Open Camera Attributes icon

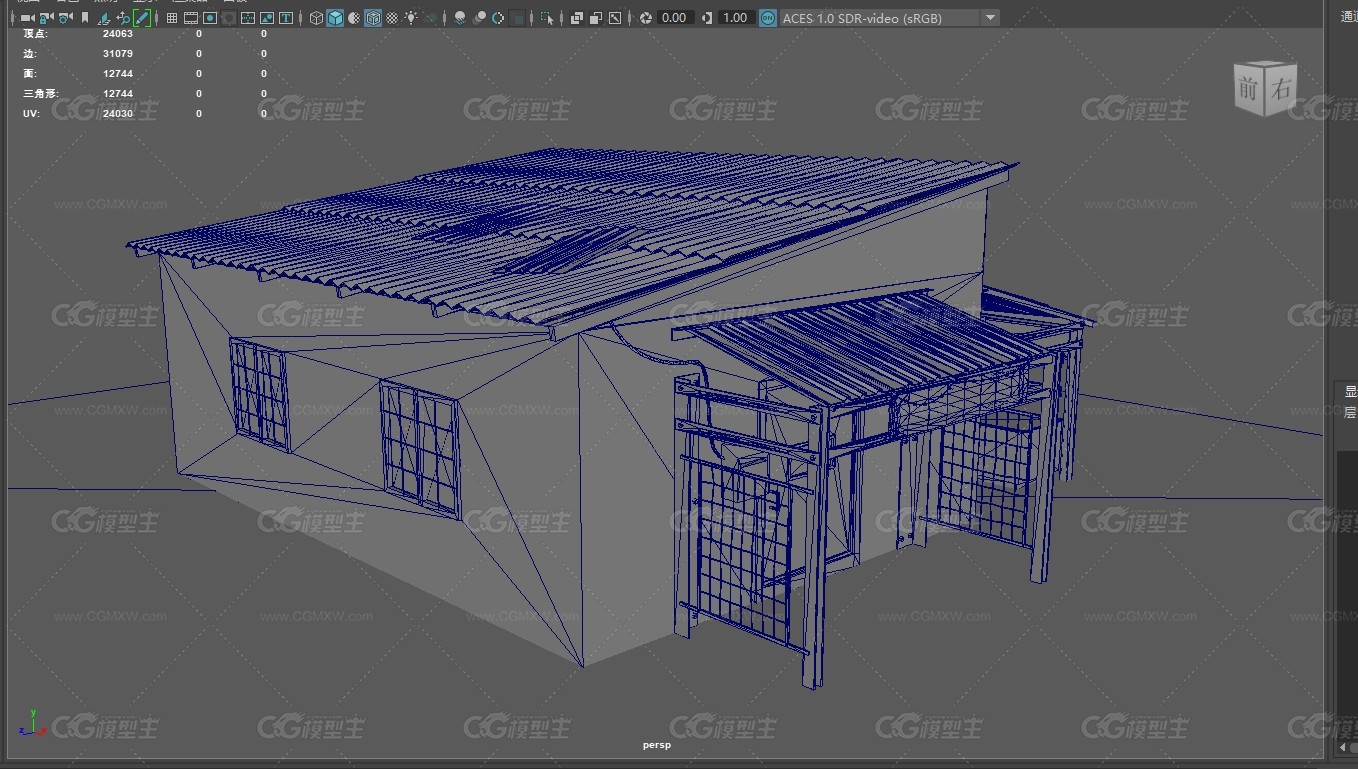click(x=65, y=18)
